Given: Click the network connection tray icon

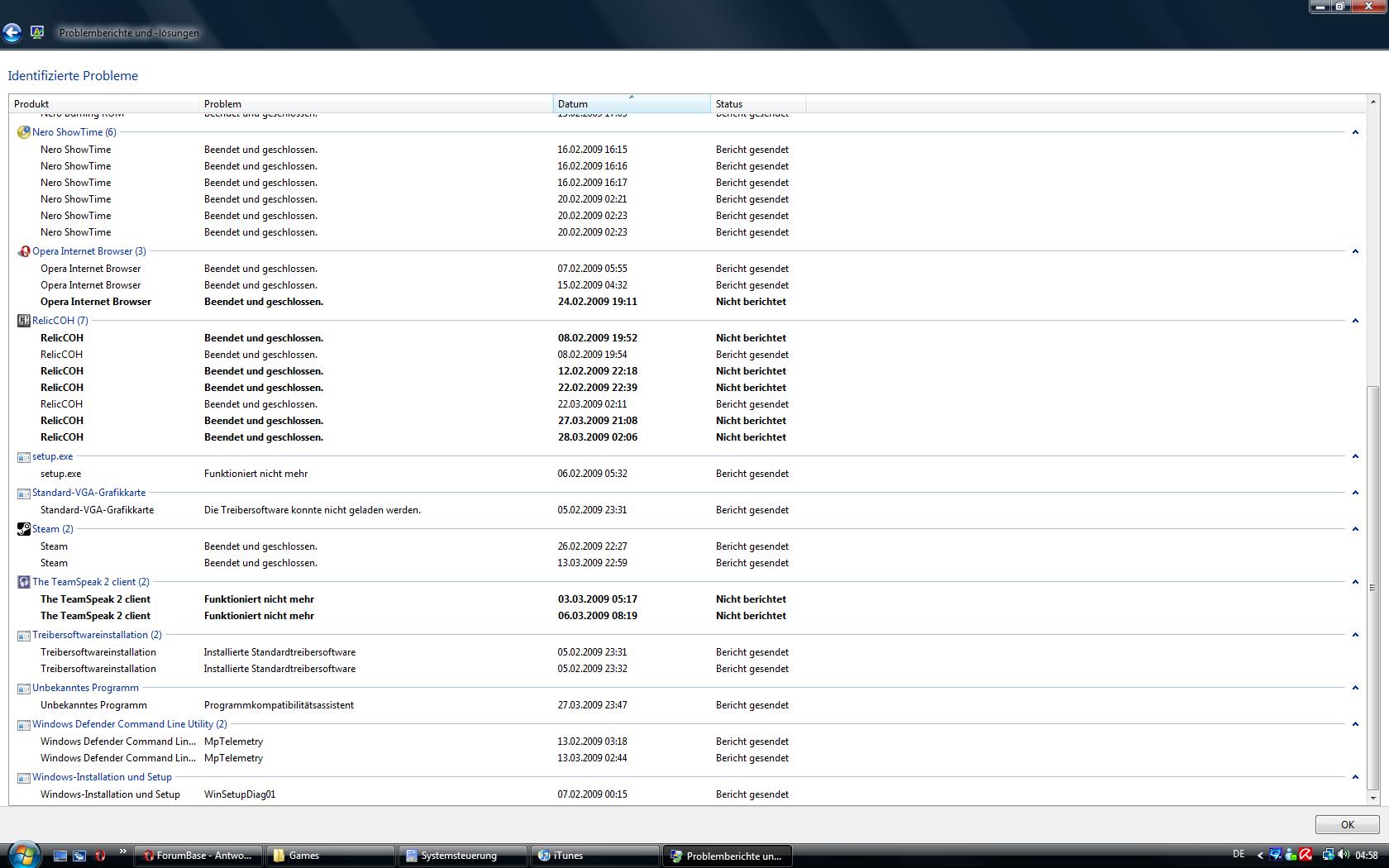Looking at the screenshot, I should pos(1328,855).
